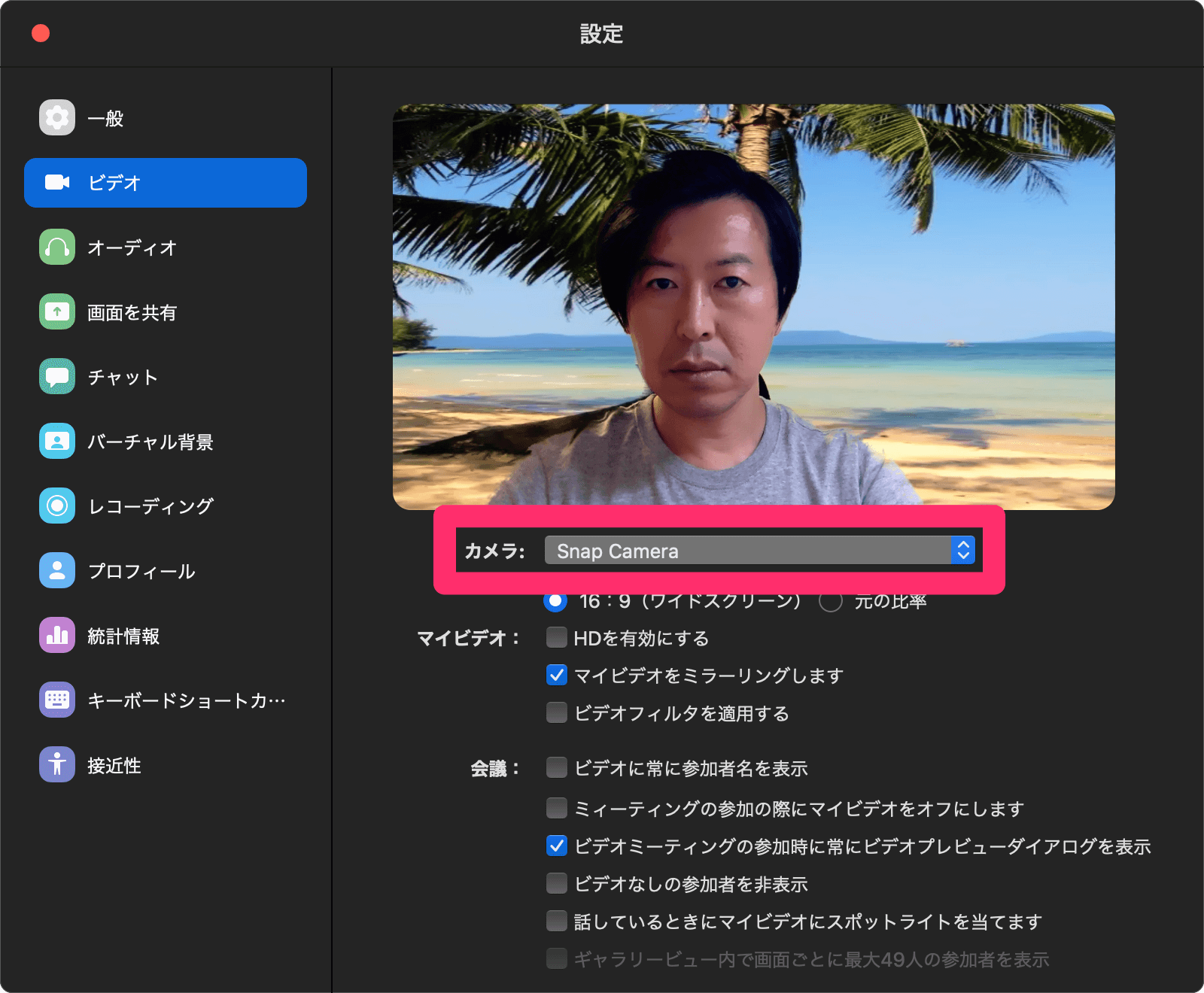Switch to the 接近性 section
This screenshot has width=1204, height=993.
(x=56, y=764)
